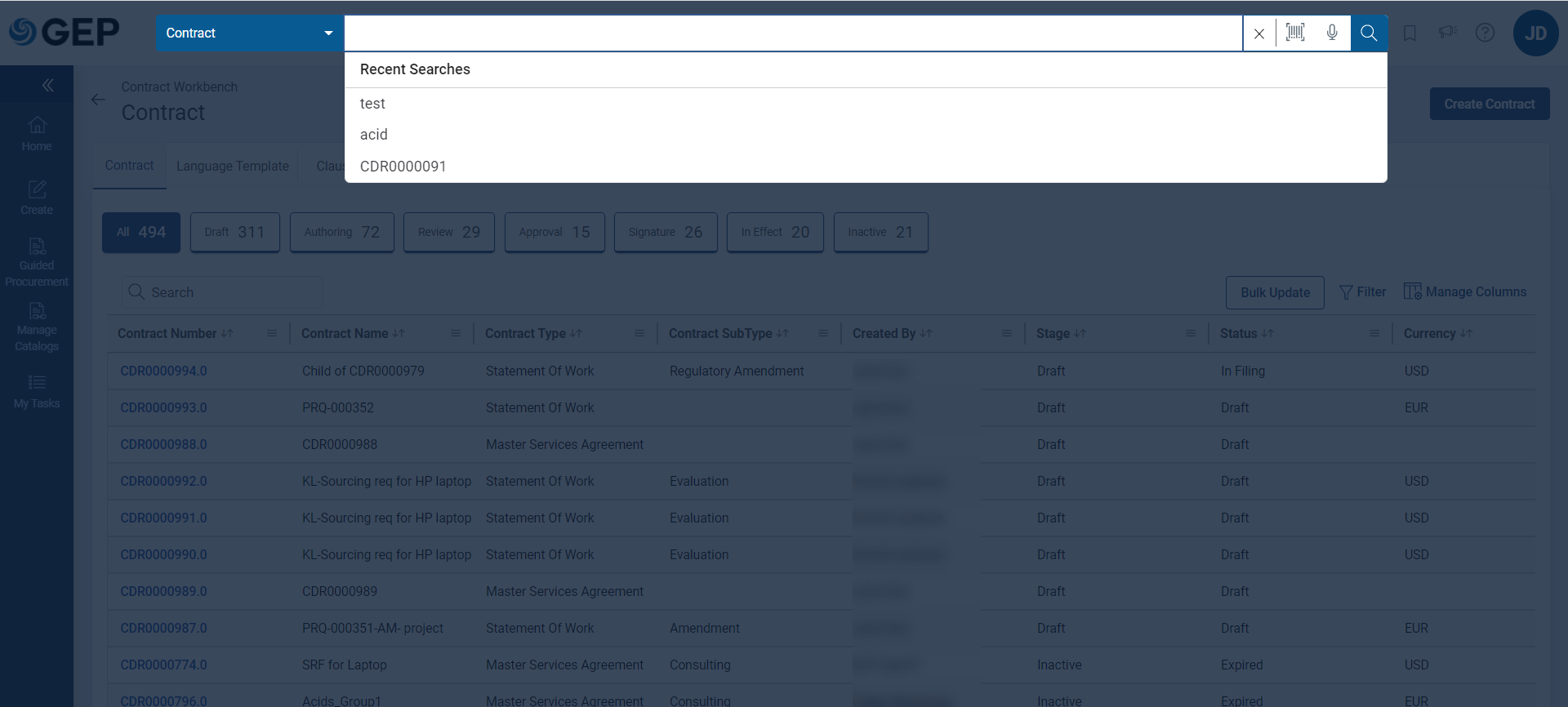Click the magnifying glass search button
The image size is (1568, 707).
(1369, 33)
